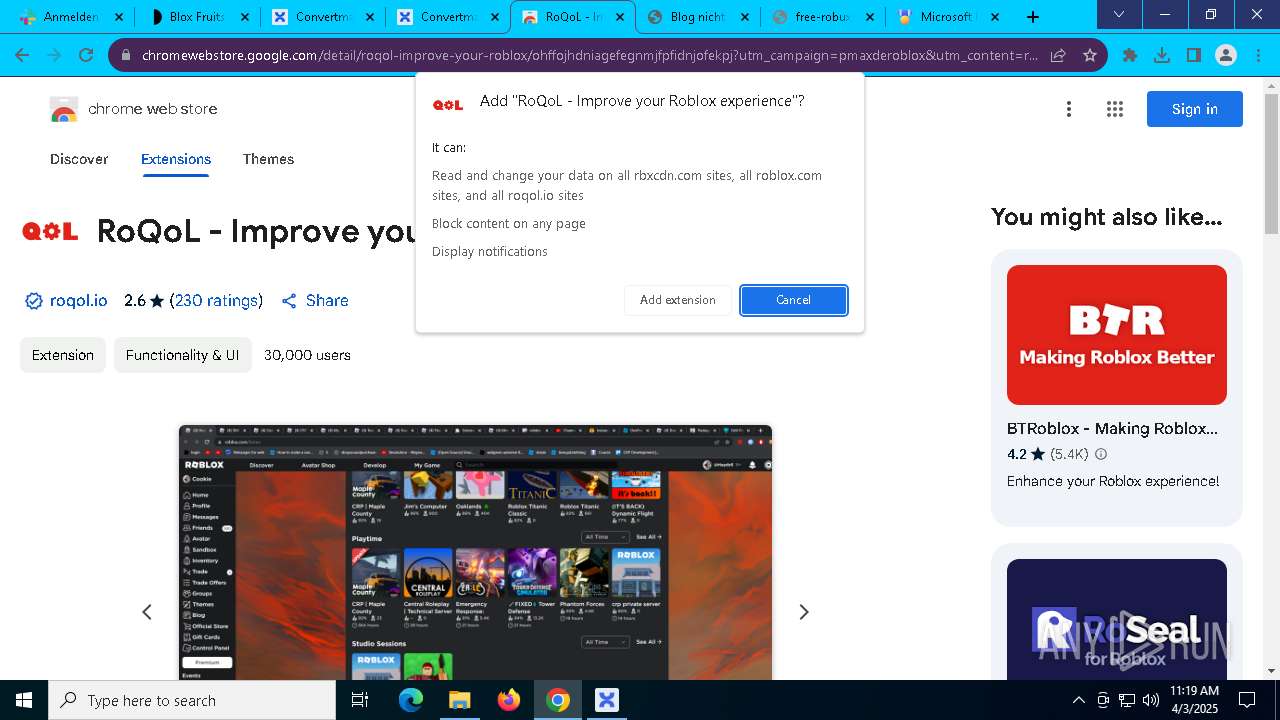The width and height of the screenshot is (1280, 720).
Task: Open the Google apps grid
Action: [x=1115, y=109]
